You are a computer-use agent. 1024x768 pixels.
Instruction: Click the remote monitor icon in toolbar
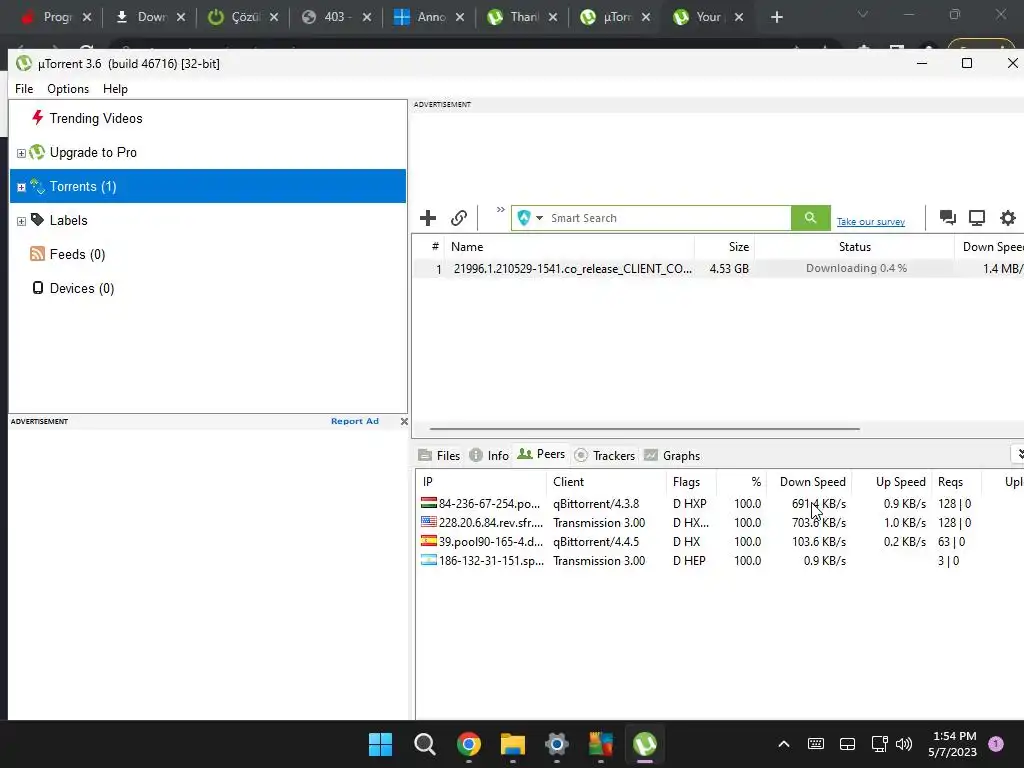pyautogui.click(x=977, y=217)
